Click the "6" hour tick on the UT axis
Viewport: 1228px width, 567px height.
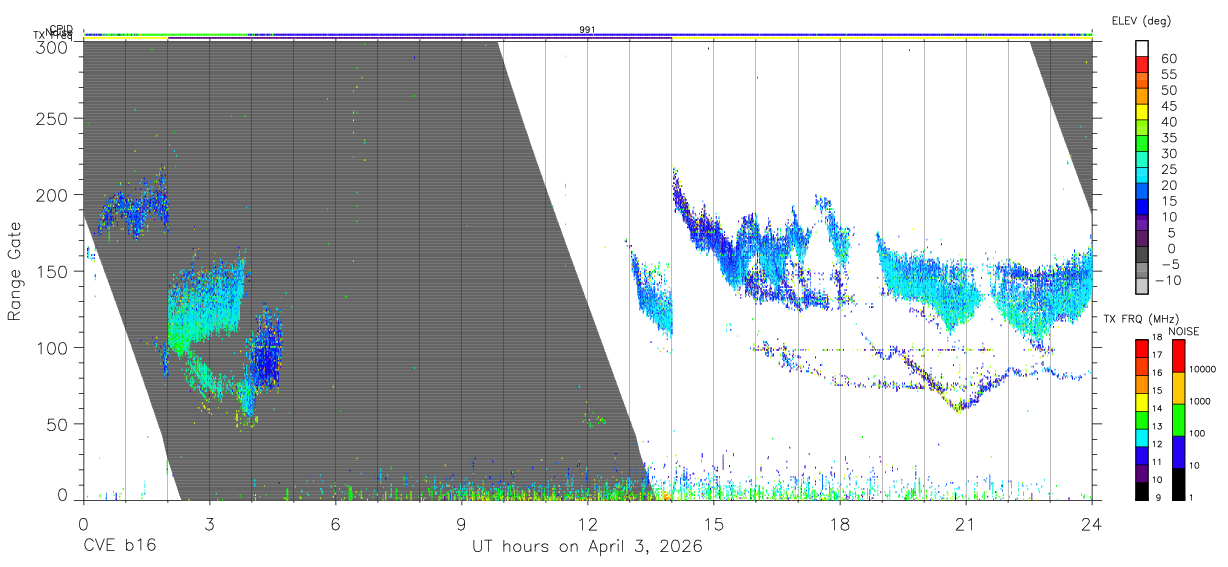click(x=335, y=523)
